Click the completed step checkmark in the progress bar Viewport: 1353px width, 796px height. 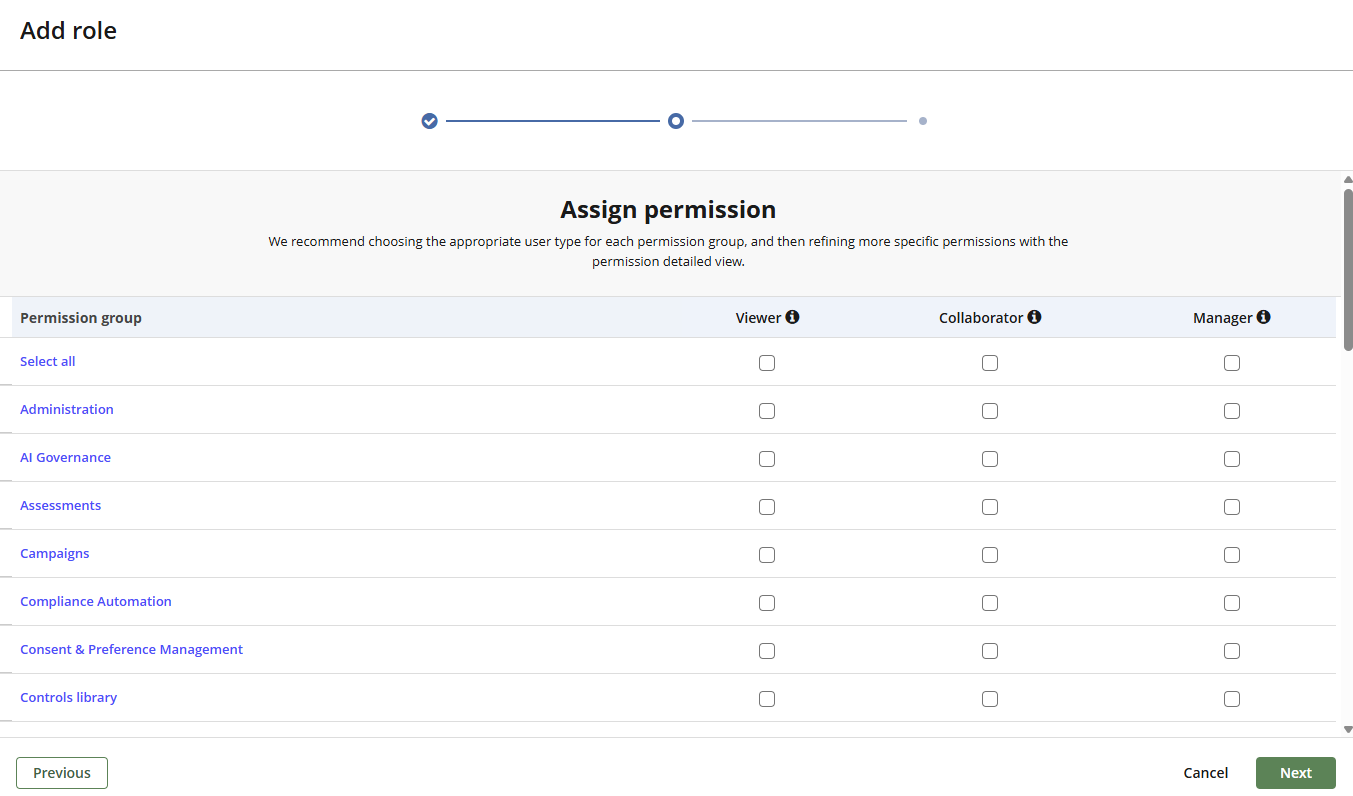click(x=429, y=120)
